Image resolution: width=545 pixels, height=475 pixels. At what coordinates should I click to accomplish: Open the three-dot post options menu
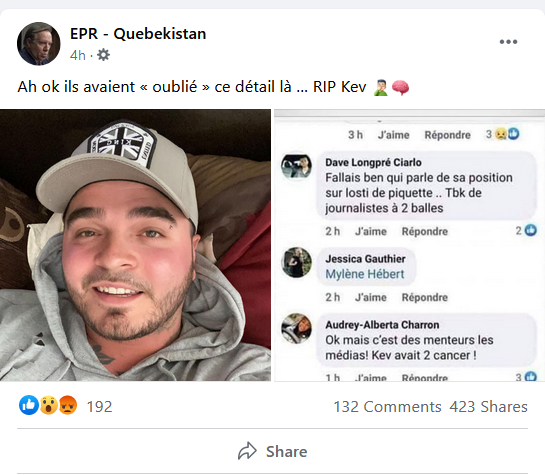(x=508, y=42)
